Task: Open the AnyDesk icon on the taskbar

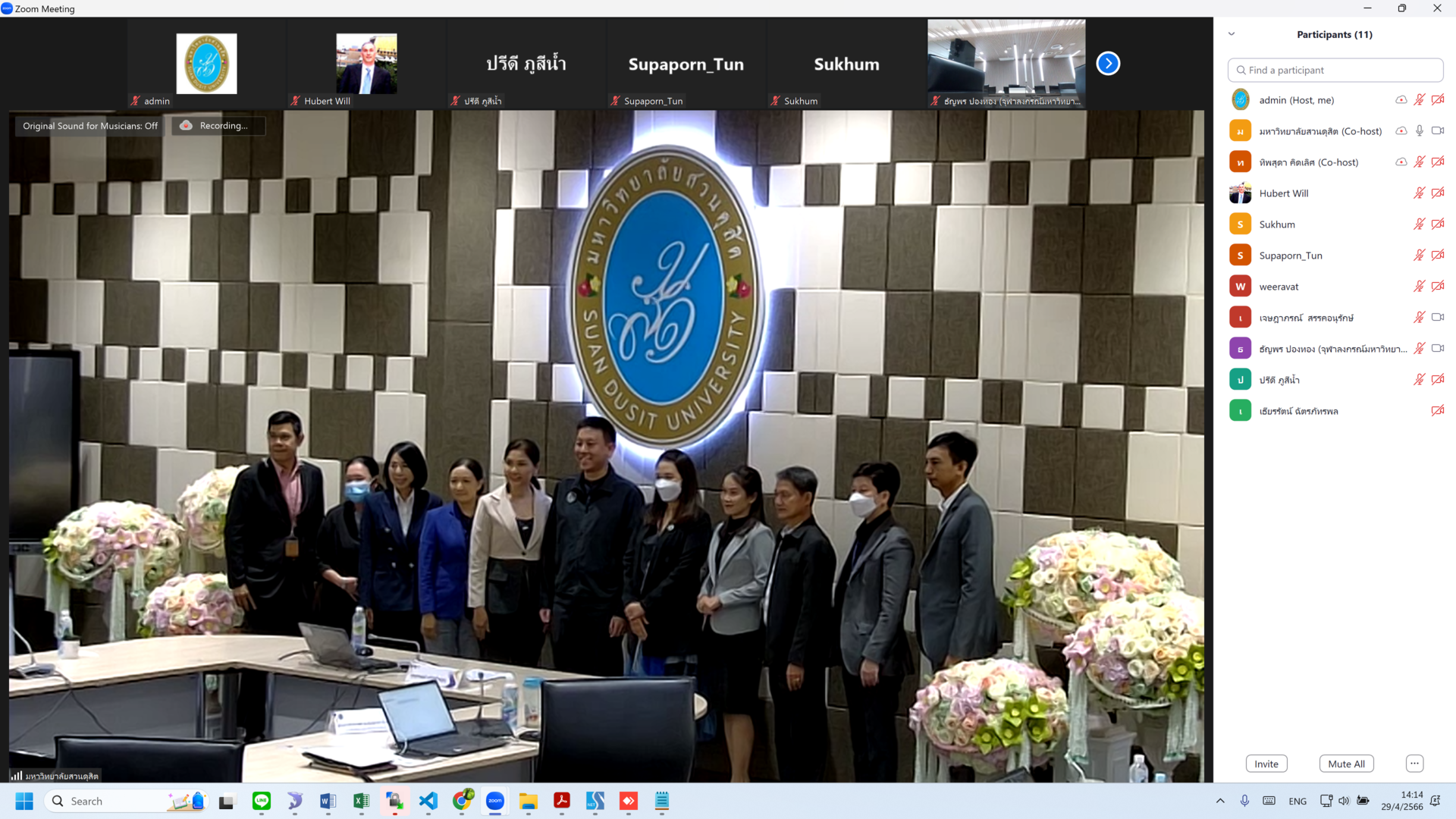Action: coord(629,801)
